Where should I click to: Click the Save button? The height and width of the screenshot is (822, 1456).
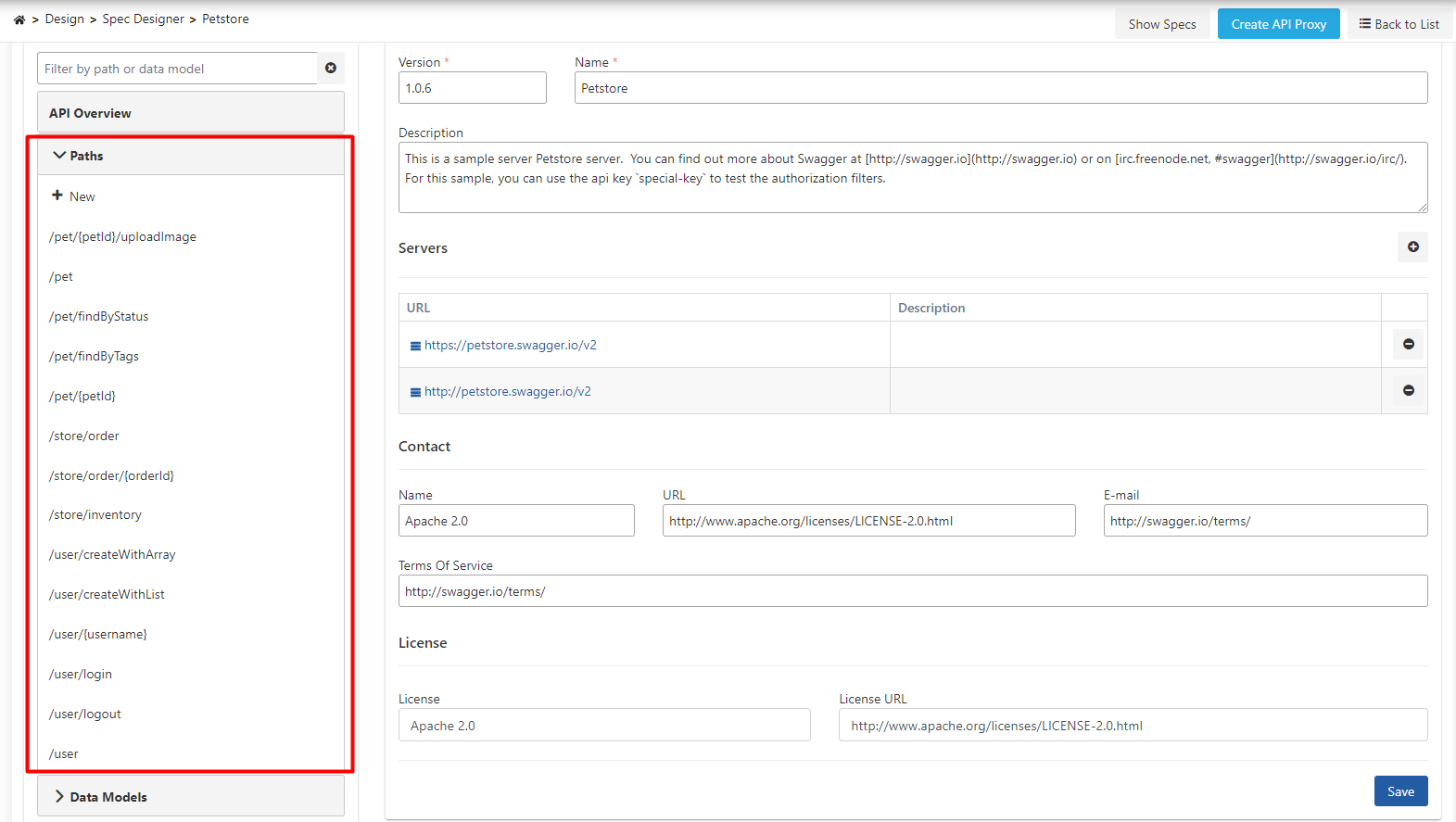point(1399,791)
